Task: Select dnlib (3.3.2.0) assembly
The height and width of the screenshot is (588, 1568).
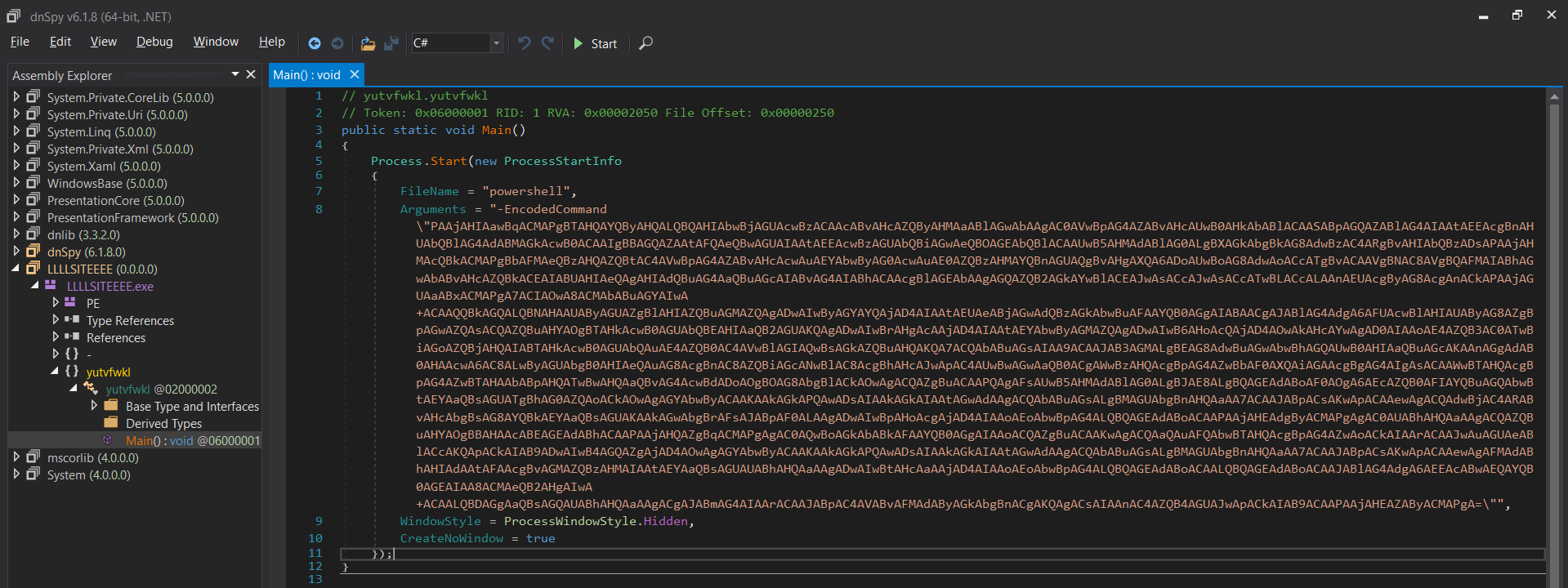Action: click(x=83, y=235)
